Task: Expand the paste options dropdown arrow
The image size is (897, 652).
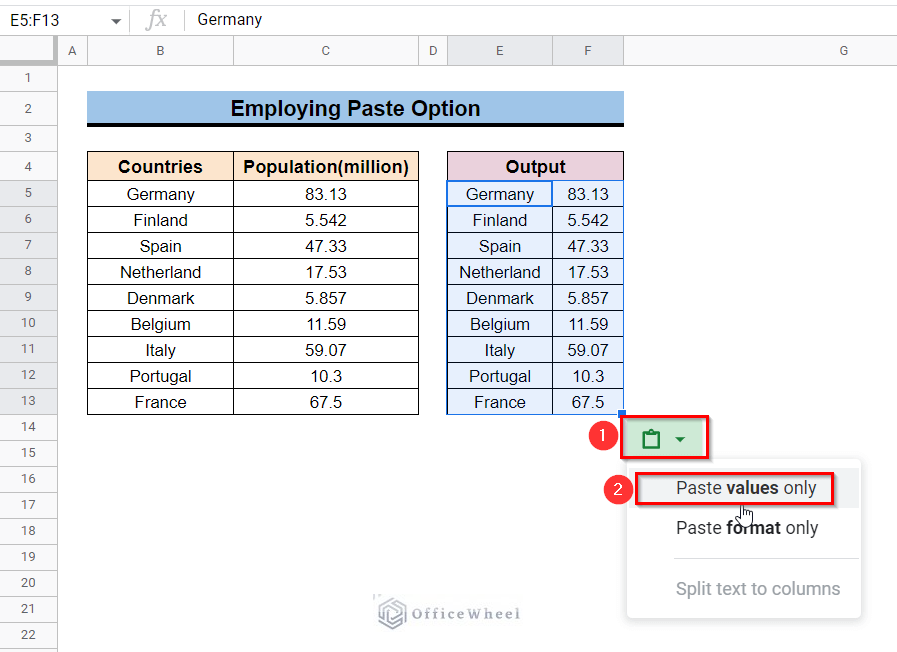Action: tap(680, 439)
